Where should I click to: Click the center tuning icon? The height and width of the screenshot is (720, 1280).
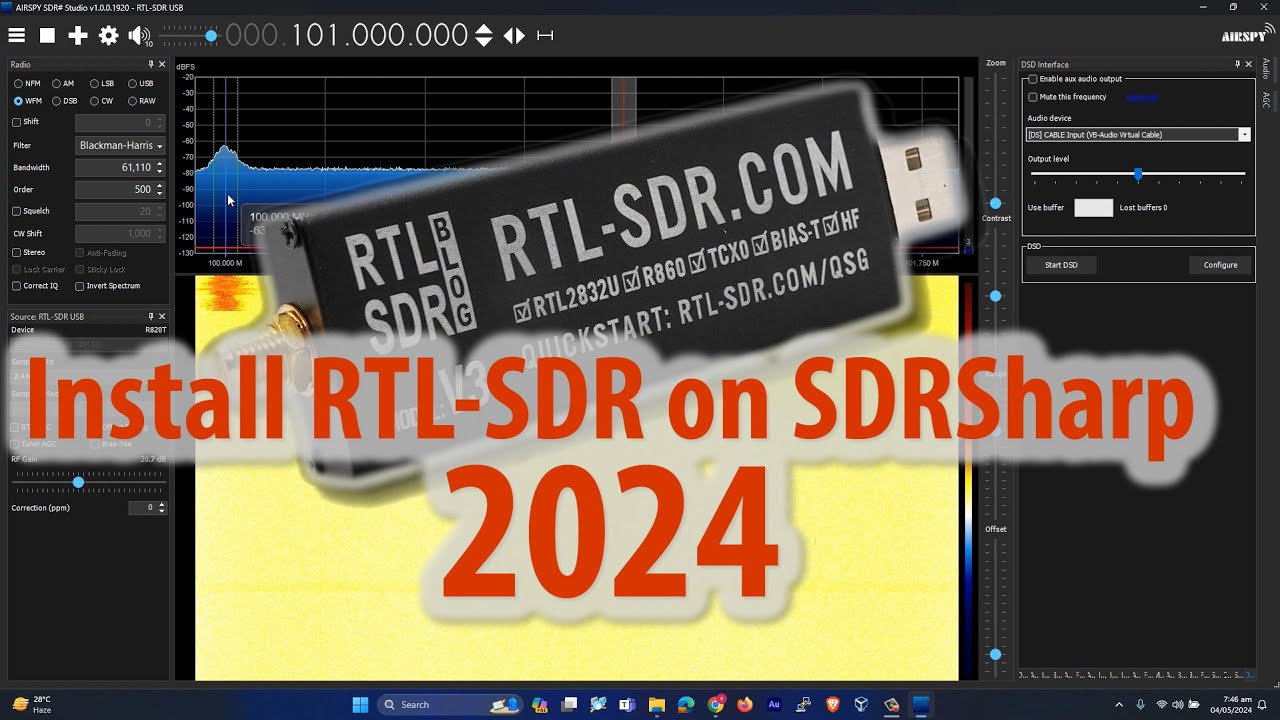click(545, 35)
